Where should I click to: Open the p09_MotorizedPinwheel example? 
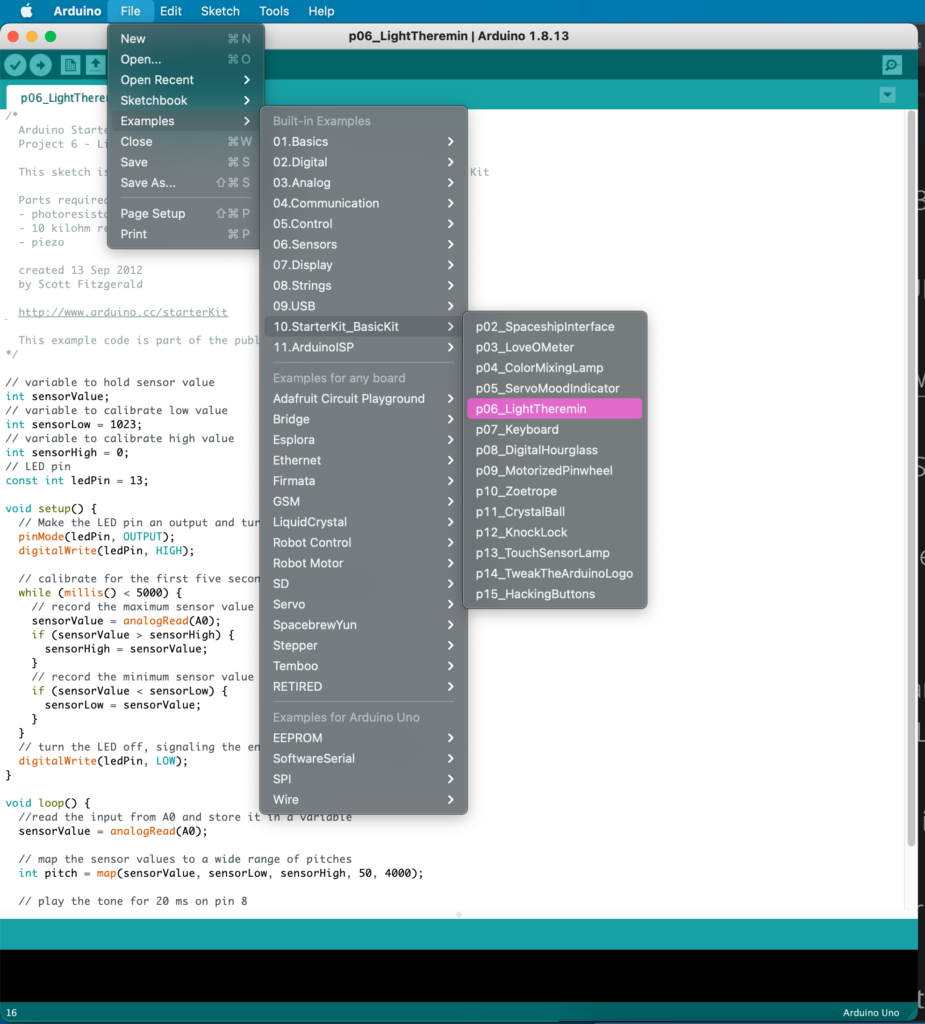point(555,471)
